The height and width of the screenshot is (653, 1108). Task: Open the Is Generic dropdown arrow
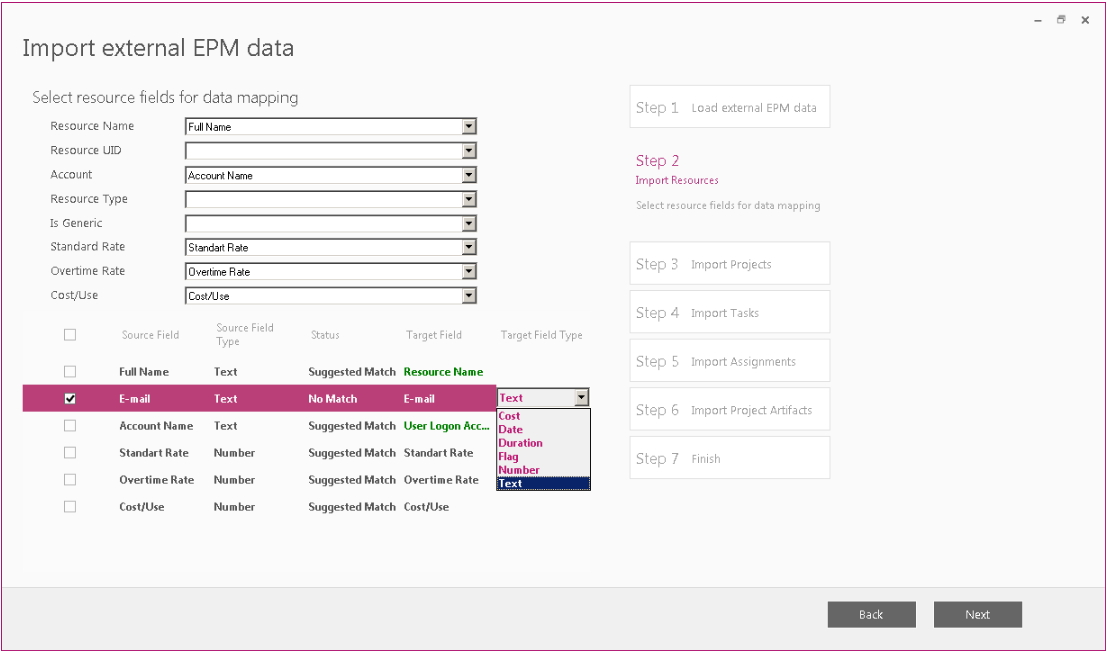[x=469, y=223]
